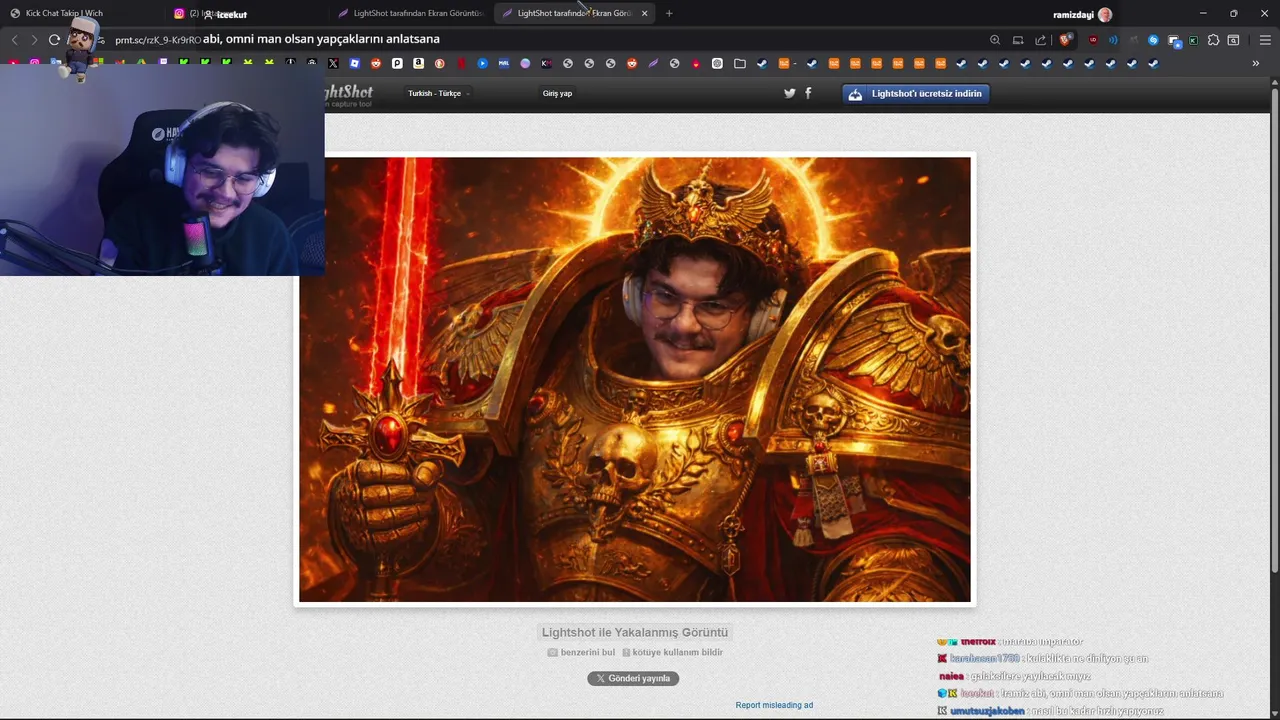Screen dimensions: 1280x720
Task: Click the Twitter bird icon in Lightshot header
Action: pyautogui.click(x=789, y=93)
